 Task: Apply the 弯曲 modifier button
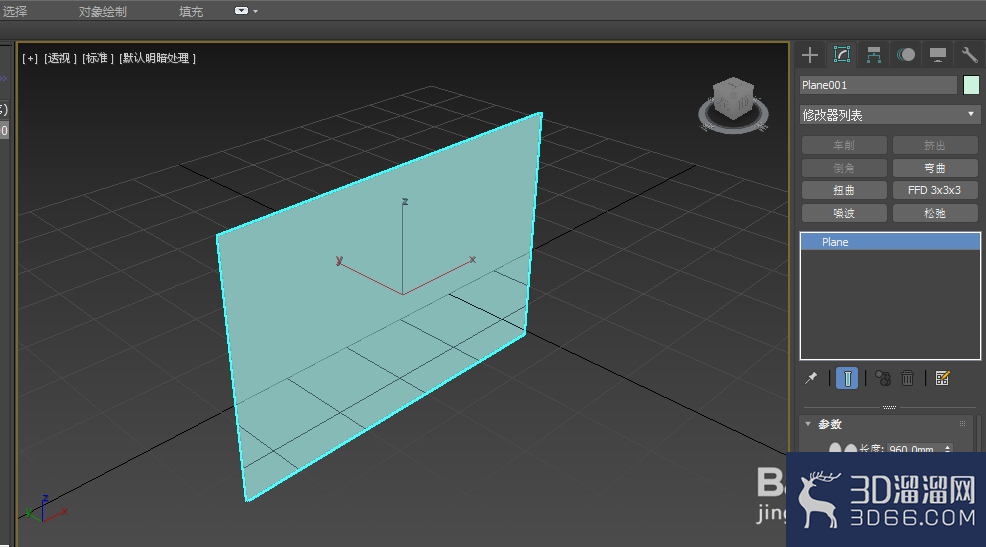point(934,168)
